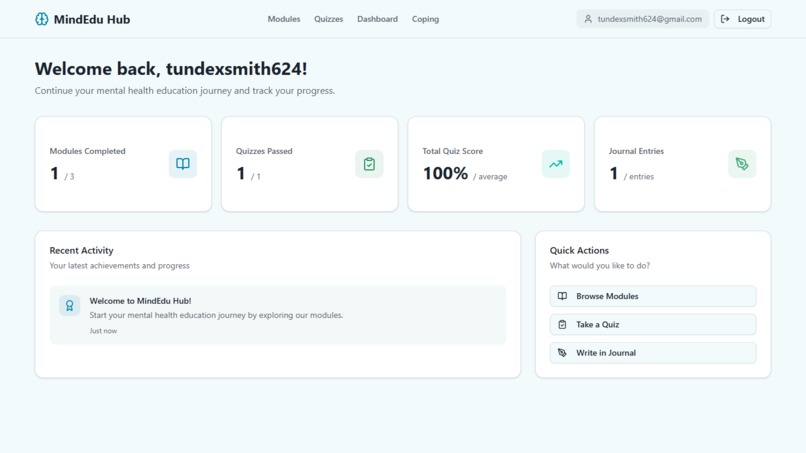The width and height of the screenshot is (806, 453).
Task: Click the book icon in Modules Completed card
Action: coord(183,164)
